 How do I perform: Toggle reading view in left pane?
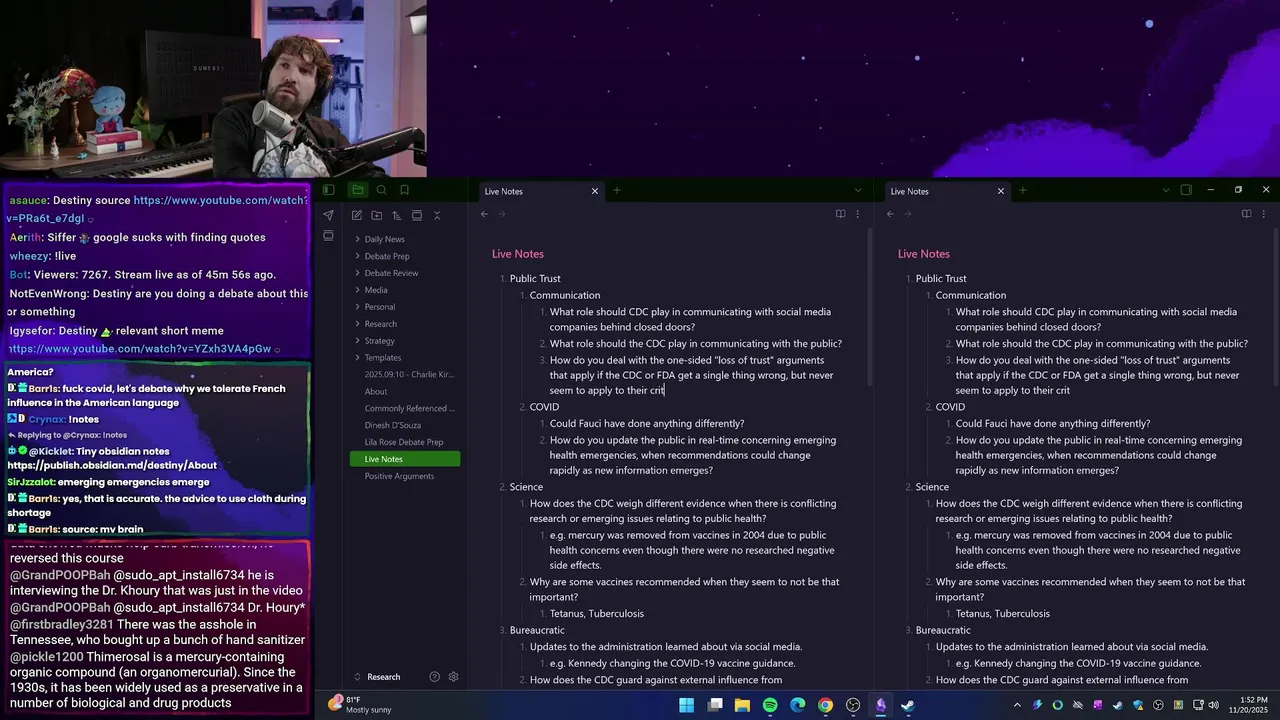coord(840,214)
